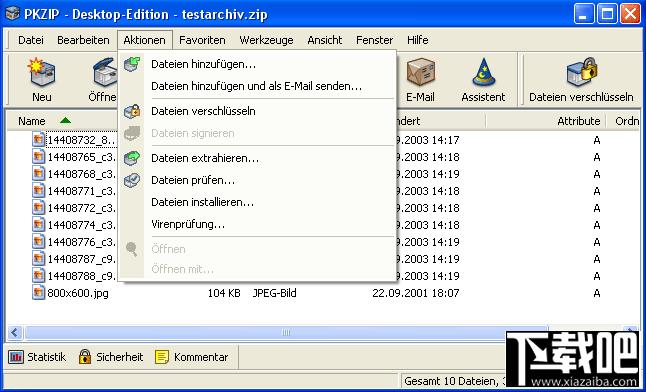
Task: Open the Werkzeuge menu
Action: (x=266, y=40)
